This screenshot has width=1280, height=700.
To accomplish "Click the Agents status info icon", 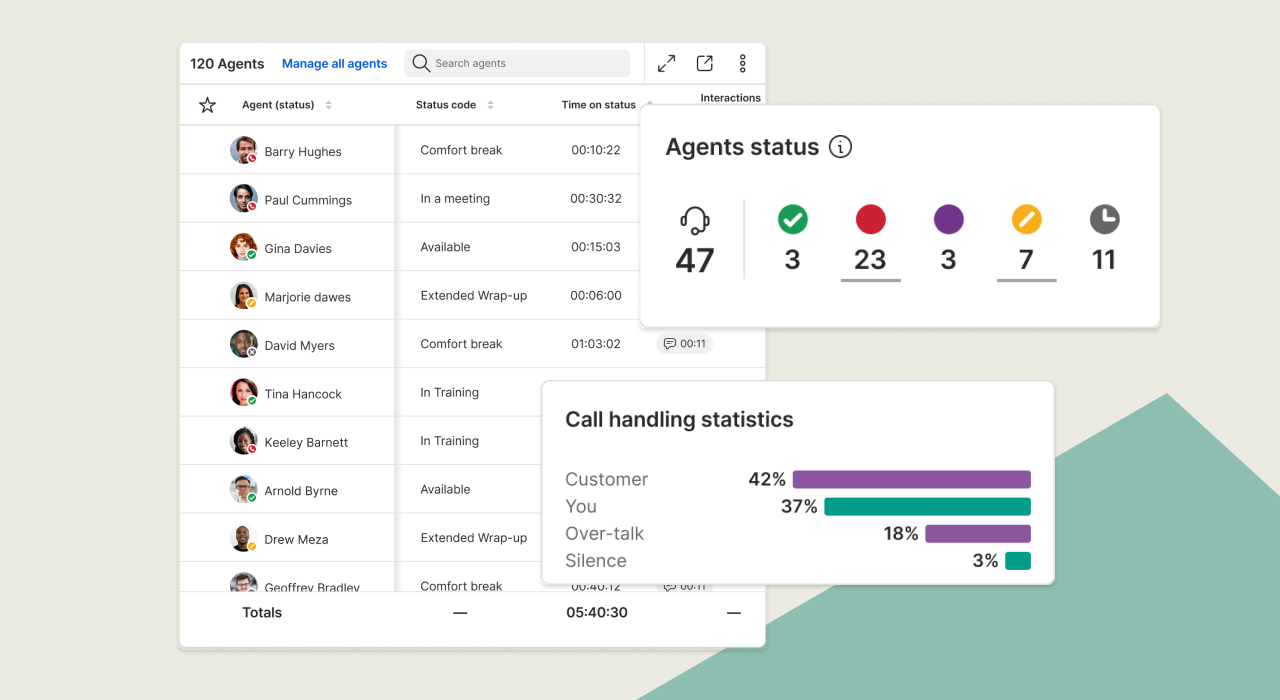I will click(841, 147).
